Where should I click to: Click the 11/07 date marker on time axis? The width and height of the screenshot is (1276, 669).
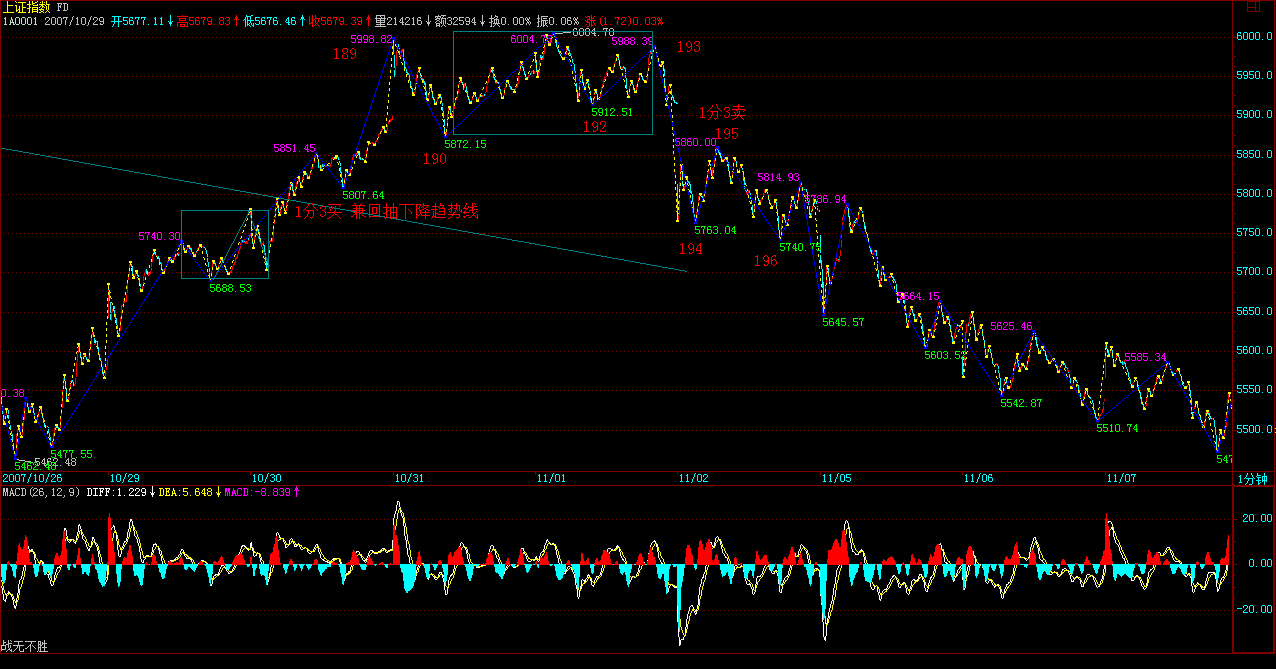[x=1120, y=479]
